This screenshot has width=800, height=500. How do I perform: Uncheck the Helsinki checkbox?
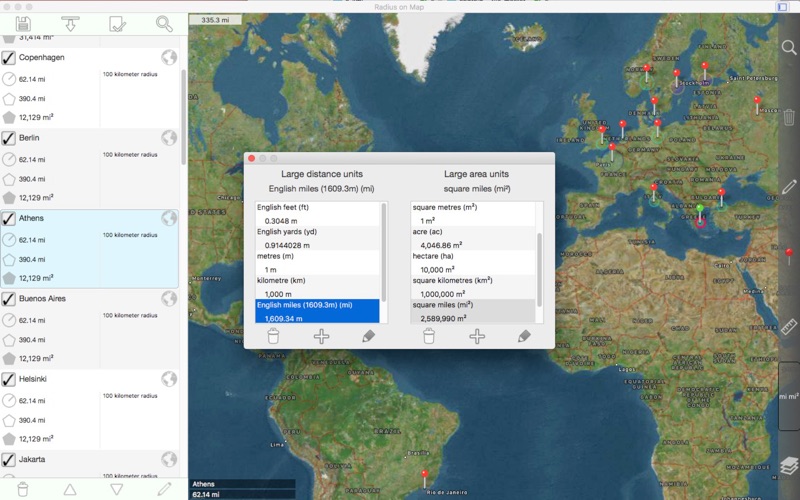coord(9,379)
